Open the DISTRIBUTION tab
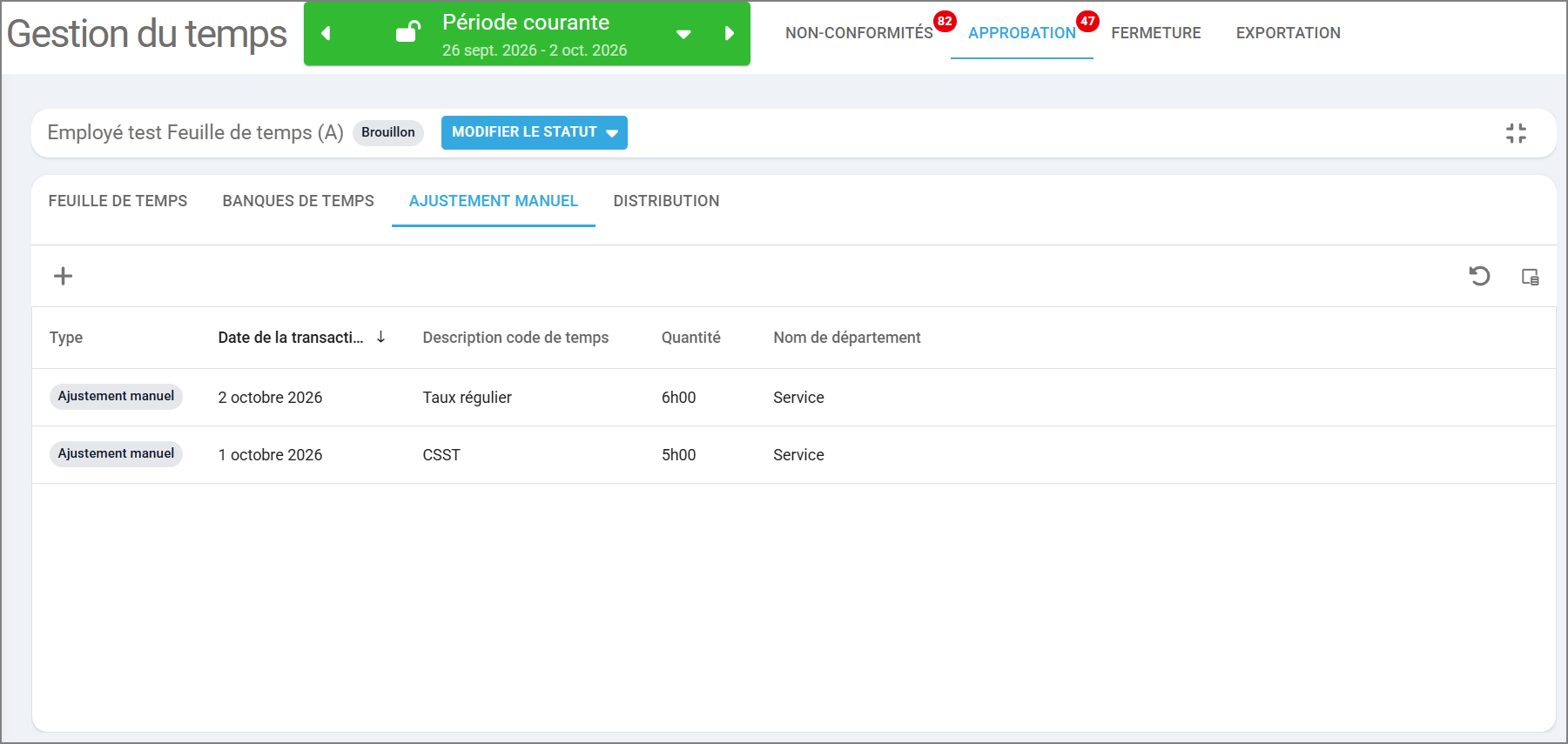Viewport: 1568px width, 744px height. point(666,201)
